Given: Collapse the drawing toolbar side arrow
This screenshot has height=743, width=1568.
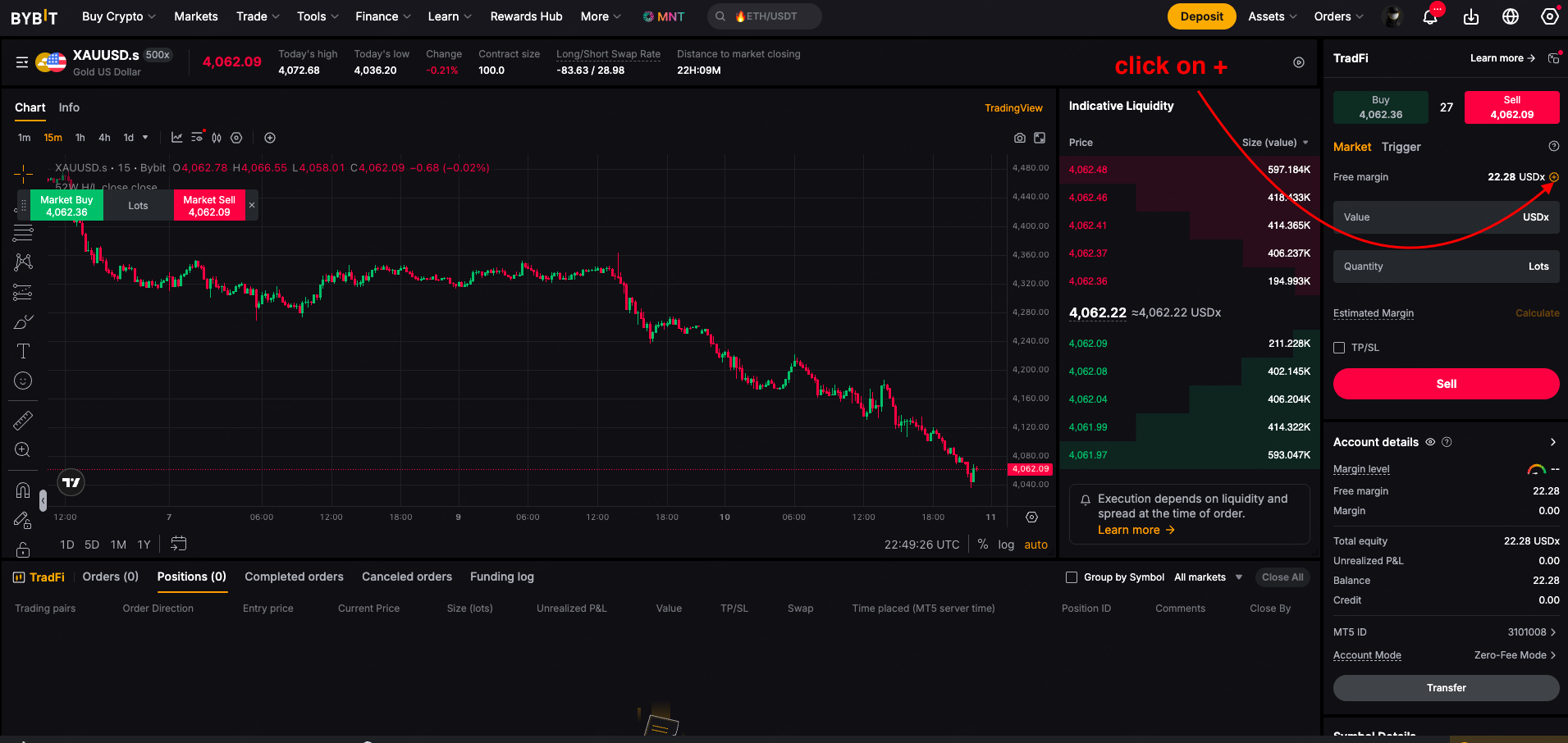Looking at the screenshot, I should (43, 500).
